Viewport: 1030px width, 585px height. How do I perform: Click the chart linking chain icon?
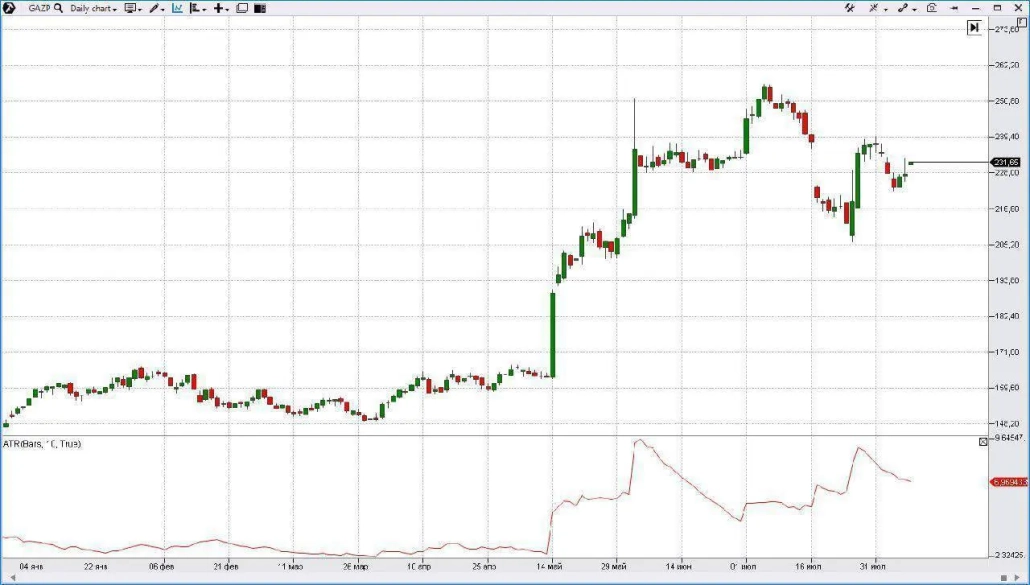click(x=905, y=8)
